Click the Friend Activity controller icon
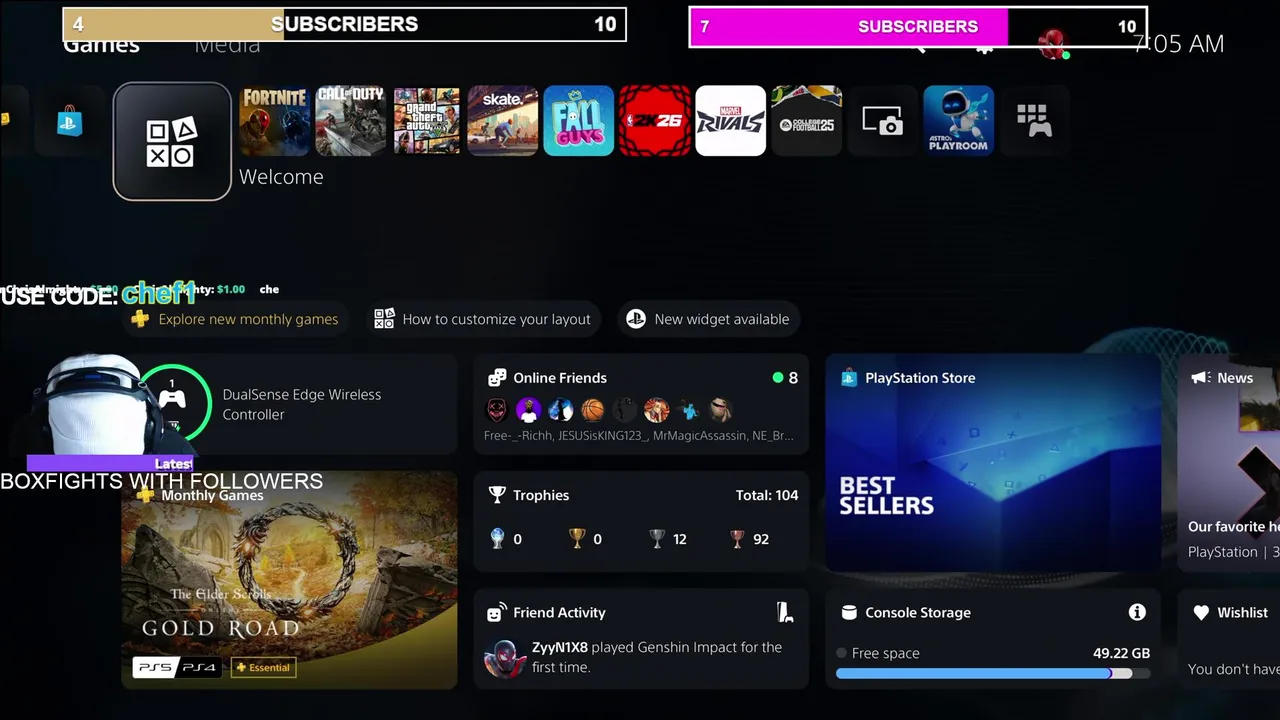 click(x=785, y=612)
